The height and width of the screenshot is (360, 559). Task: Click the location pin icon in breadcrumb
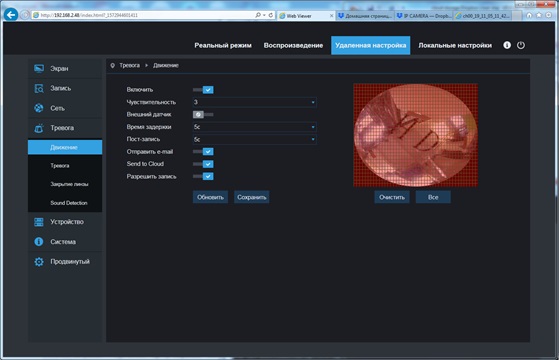coord(113,66)
